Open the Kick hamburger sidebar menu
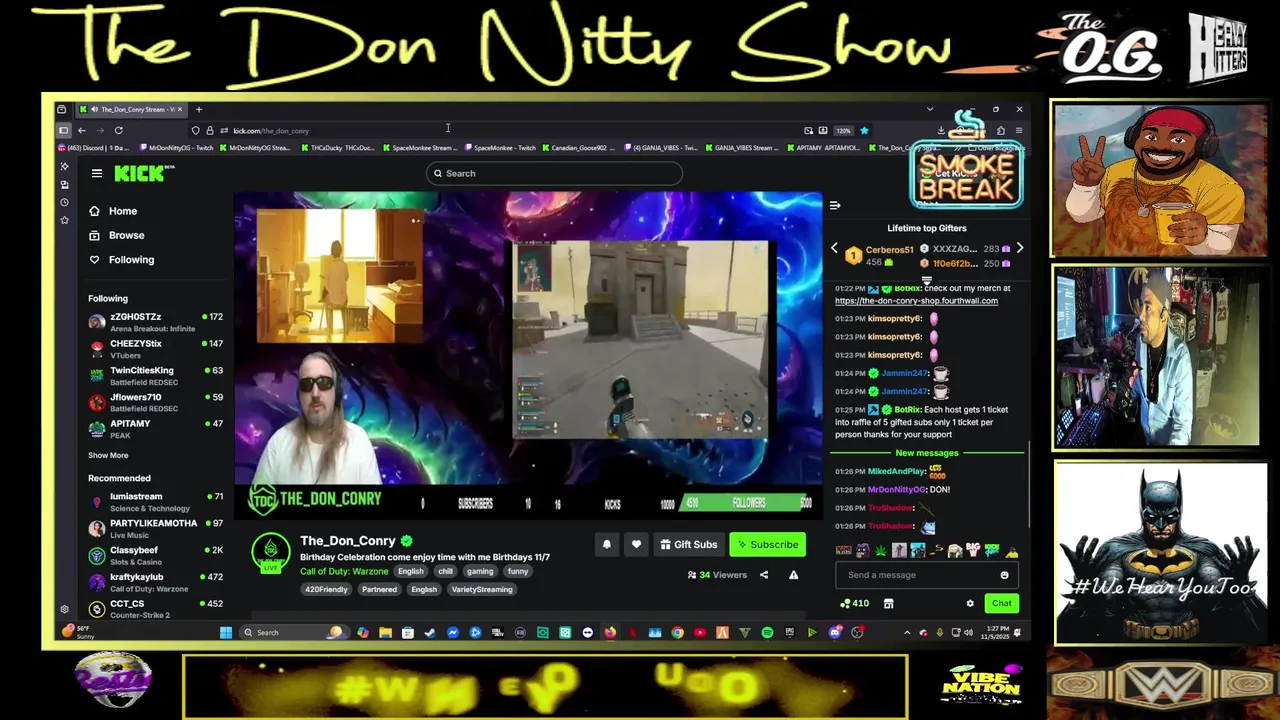1280x720 pixels. [x=97, y=174]
